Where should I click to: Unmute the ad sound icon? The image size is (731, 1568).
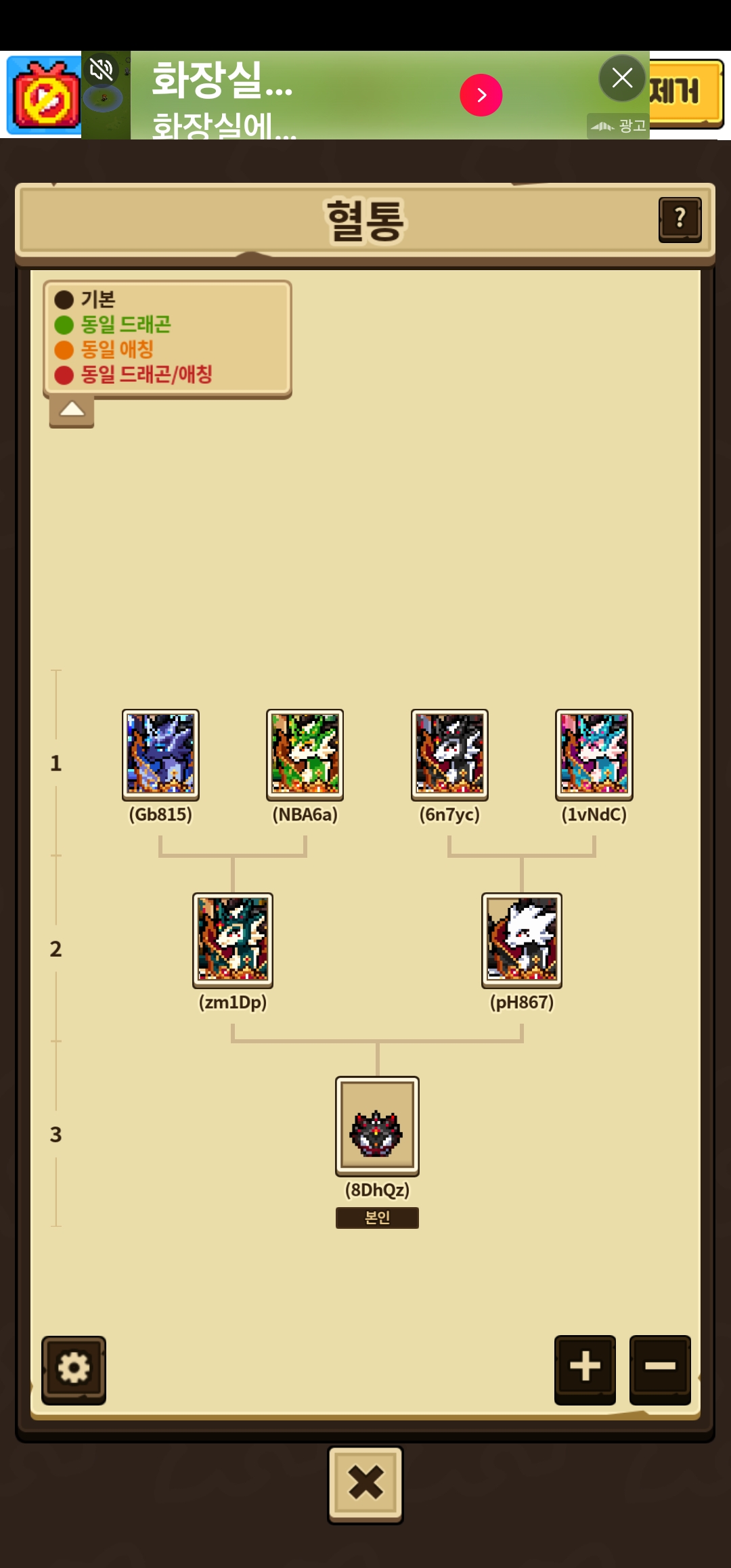pos(102,69)
